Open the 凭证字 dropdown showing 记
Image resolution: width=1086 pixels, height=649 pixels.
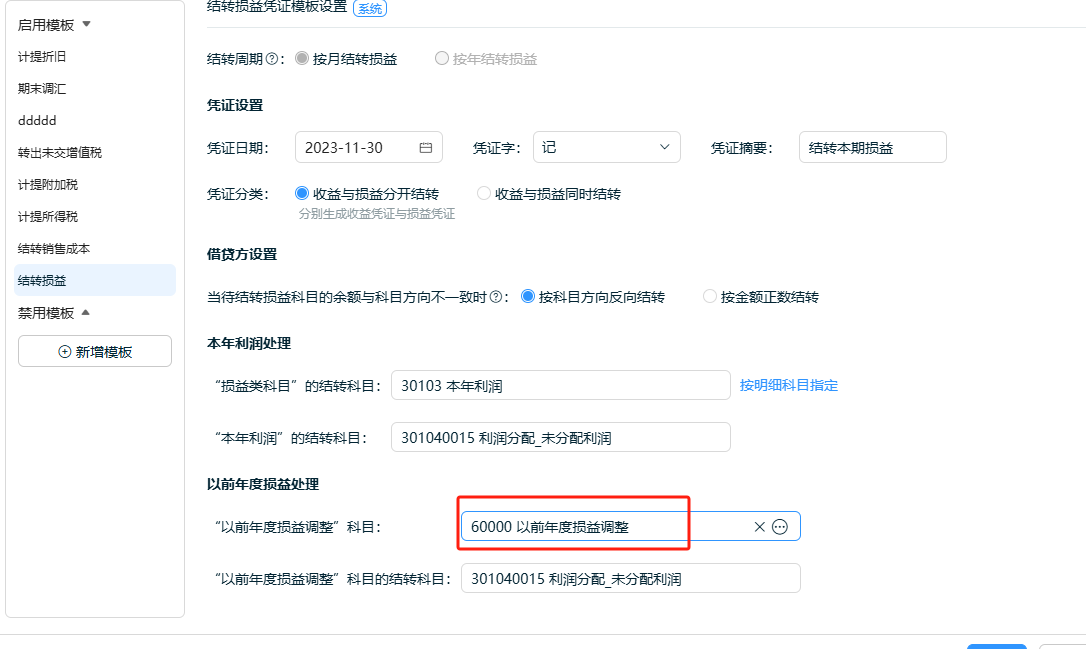[x=606, y=148]
